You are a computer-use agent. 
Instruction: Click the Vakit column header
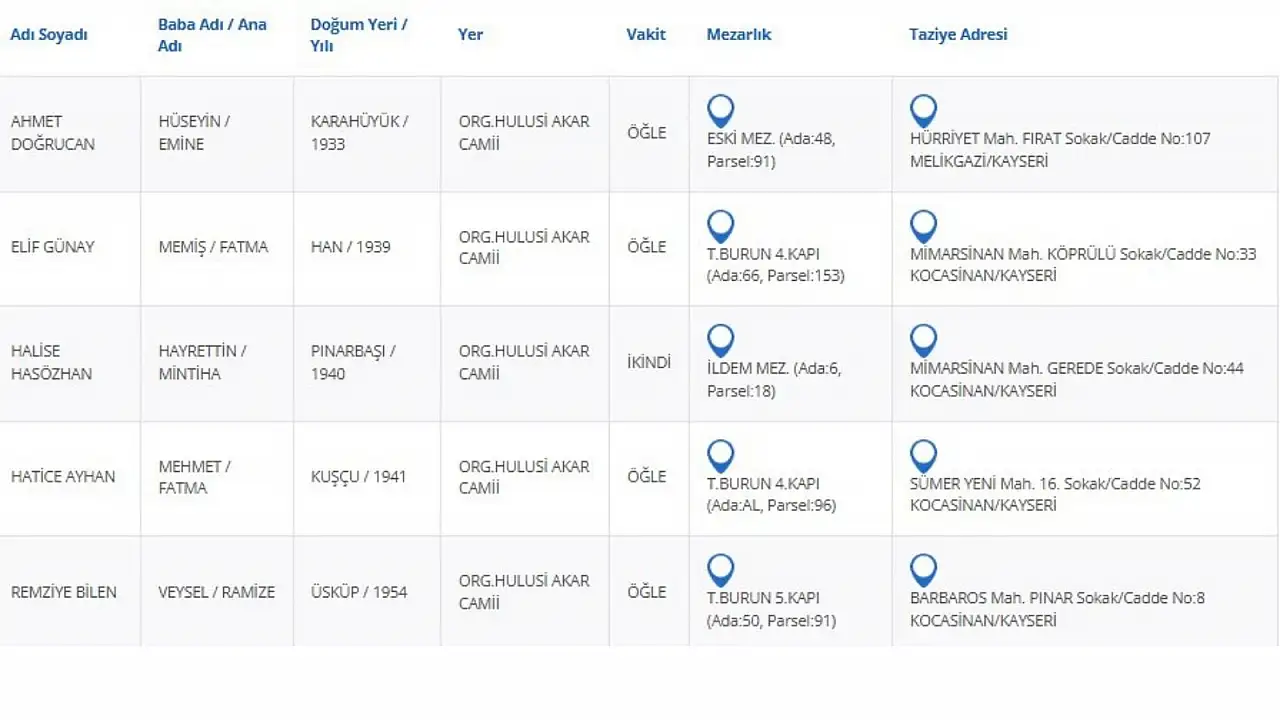click(646, 34)
